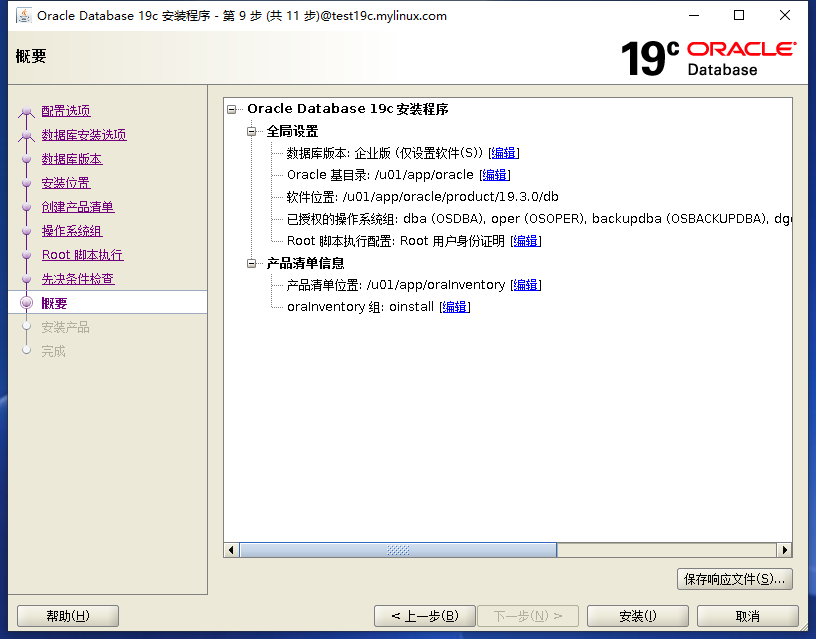Click the highlighted 概要 step marker bullet

click(27, 302)
